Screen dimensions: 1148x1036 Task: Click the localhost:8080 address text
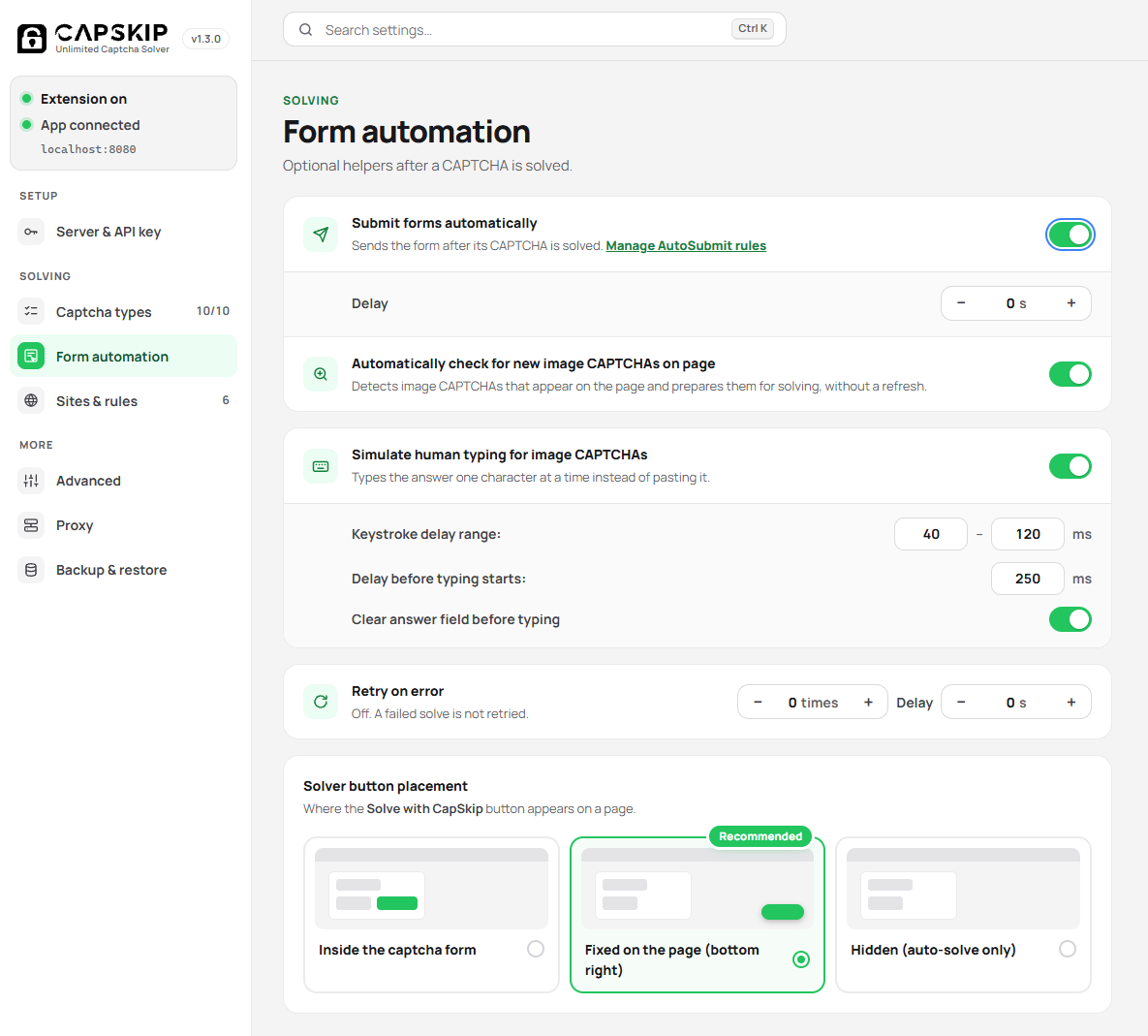click(88, 149)
